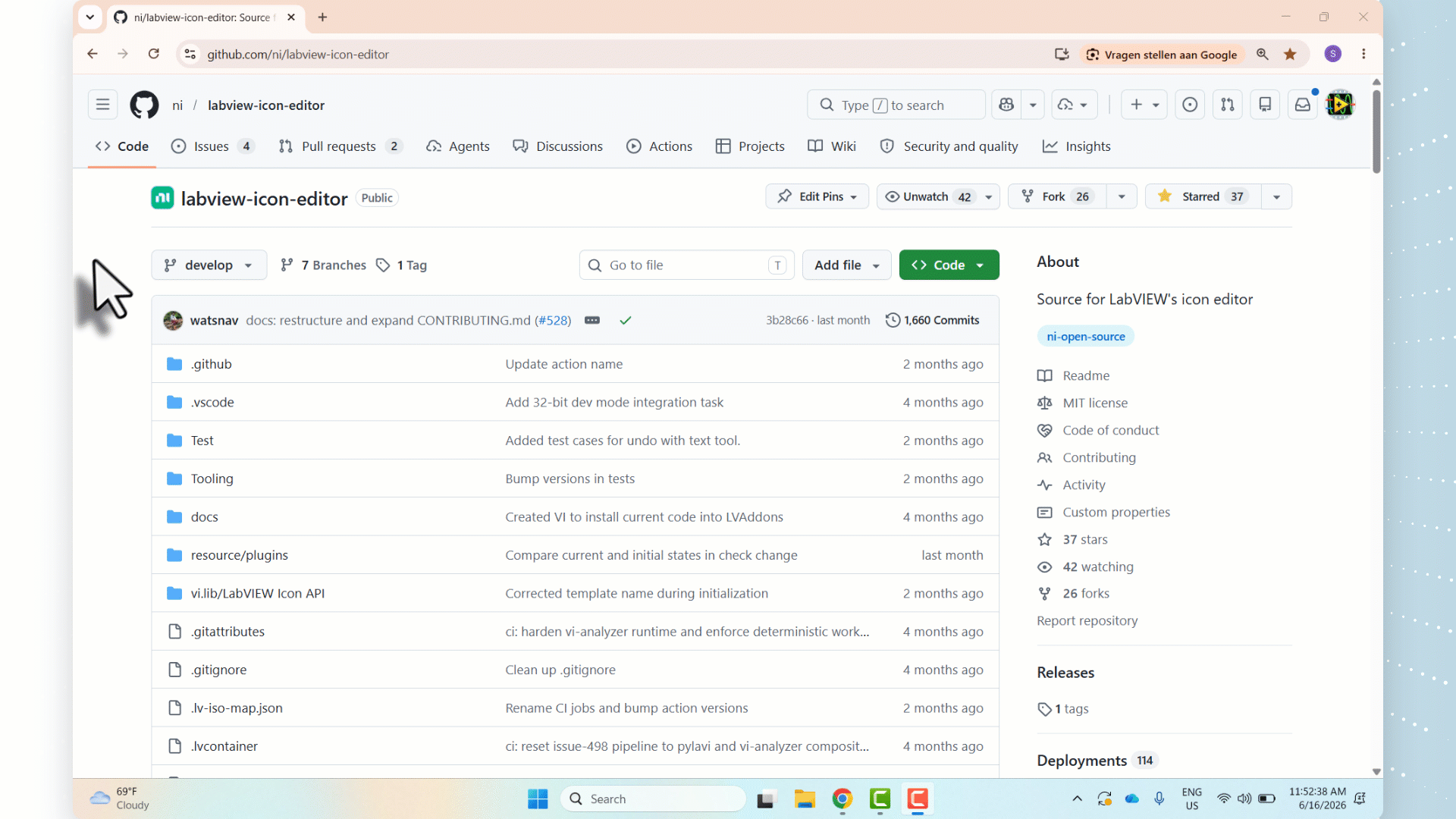The height and width of the screenshot is (819, 1456).
Task: Expand the Copilot dropdown caret
Action: click(1033, 105)
